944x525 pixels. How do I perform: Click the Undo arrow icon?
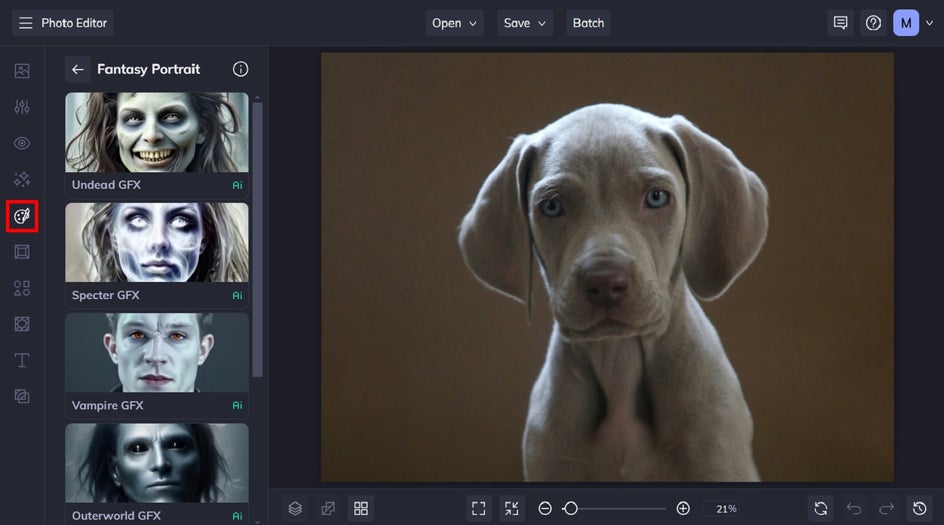(853, 508)
